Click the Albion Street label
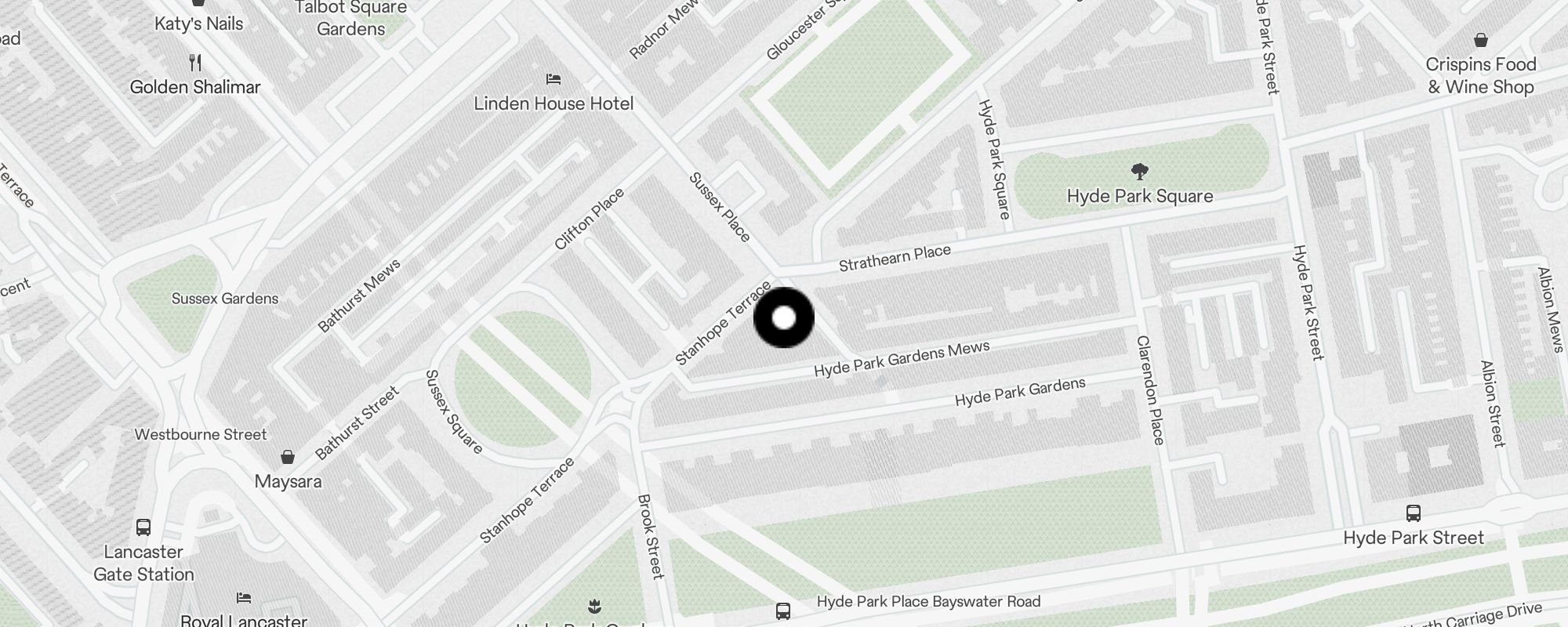The image size is (1568, 627). point(1493,404)
